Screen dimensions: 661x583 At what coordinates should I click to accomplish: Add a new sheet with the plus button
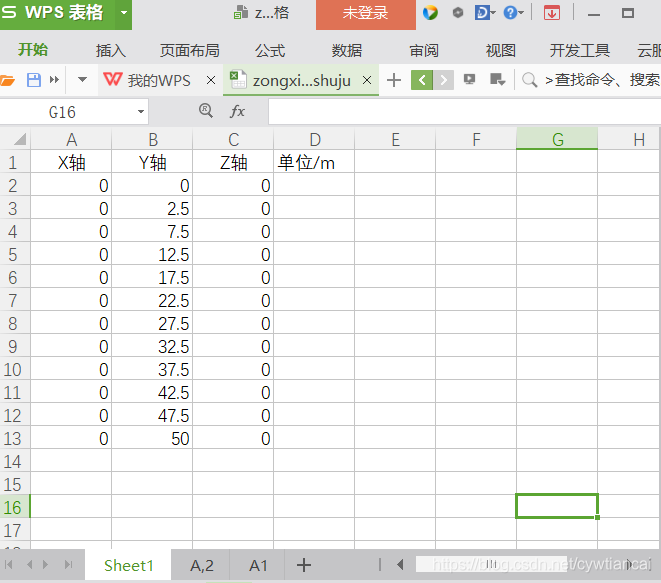coord(304,566)
